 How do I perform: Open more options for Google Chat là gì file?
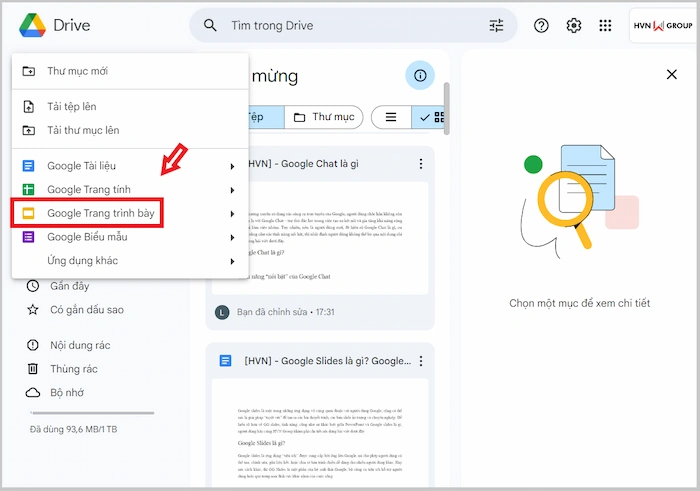pos(421,164)
